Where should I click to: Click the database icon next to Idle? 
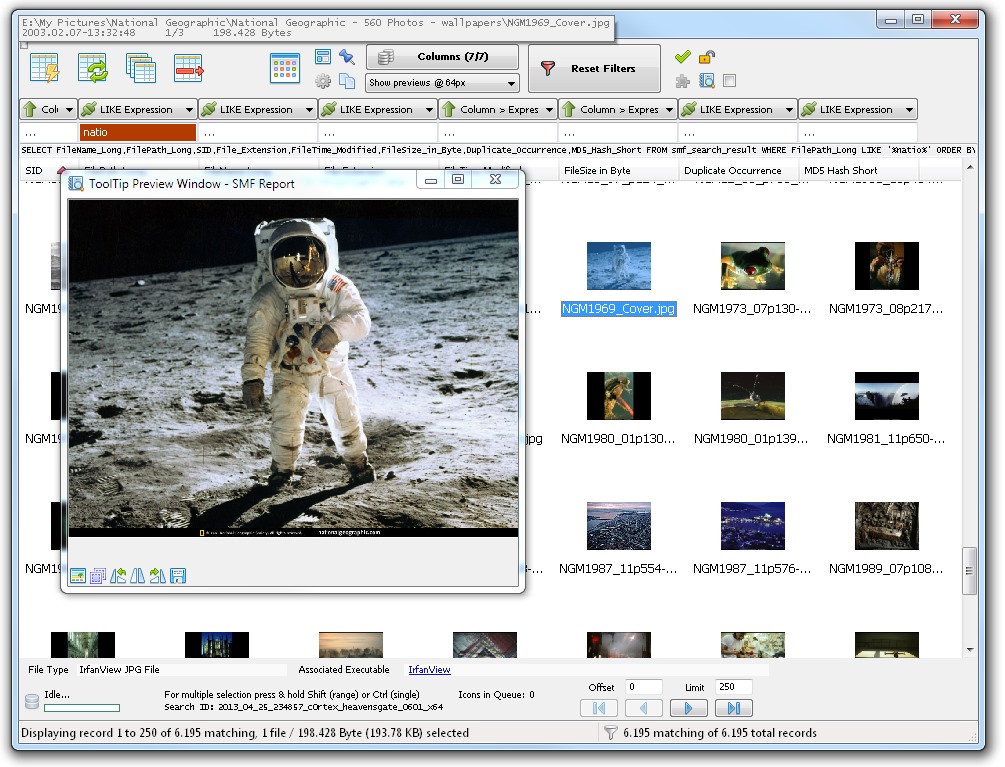pos(31,702)
